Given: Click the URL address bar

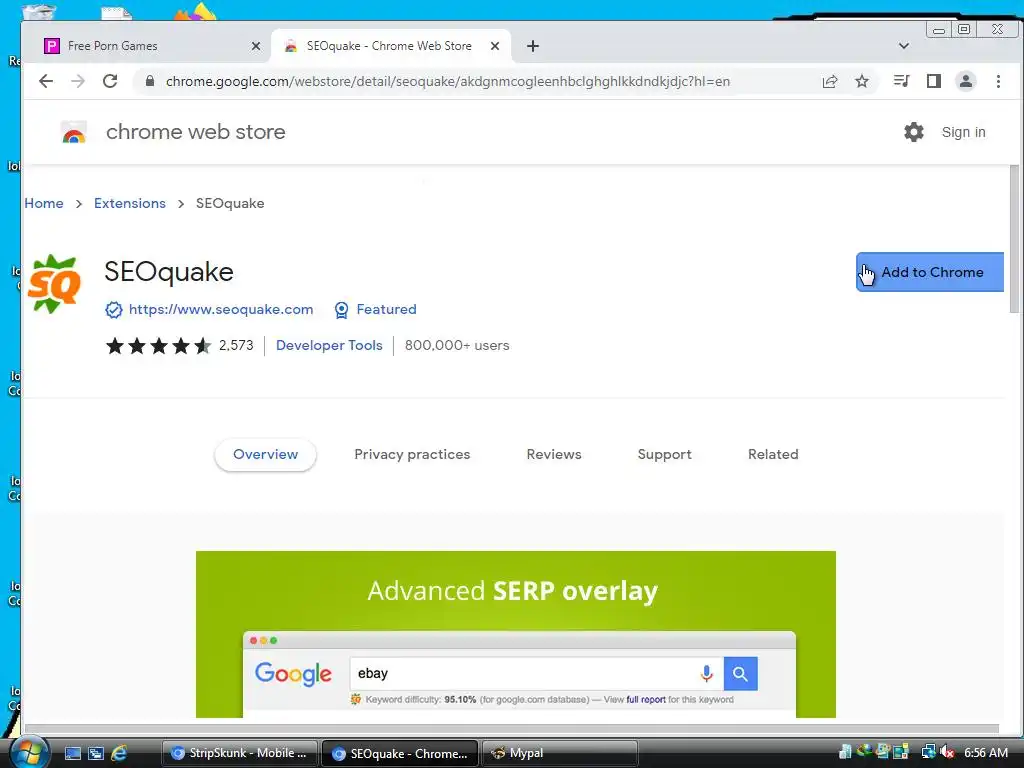Looking at the screenshot, I should coord(447,81).
